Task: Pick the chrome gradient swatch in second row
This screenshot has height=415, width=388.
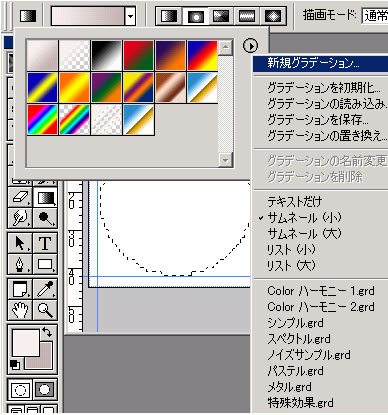Action: click(x=202, y=87)
